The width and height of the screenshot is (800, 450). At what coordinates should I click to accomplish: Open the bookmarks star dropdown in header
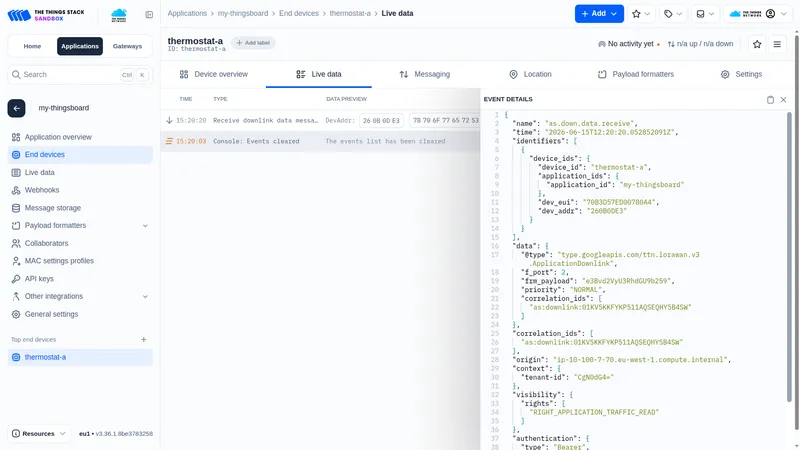pos(641,14)
